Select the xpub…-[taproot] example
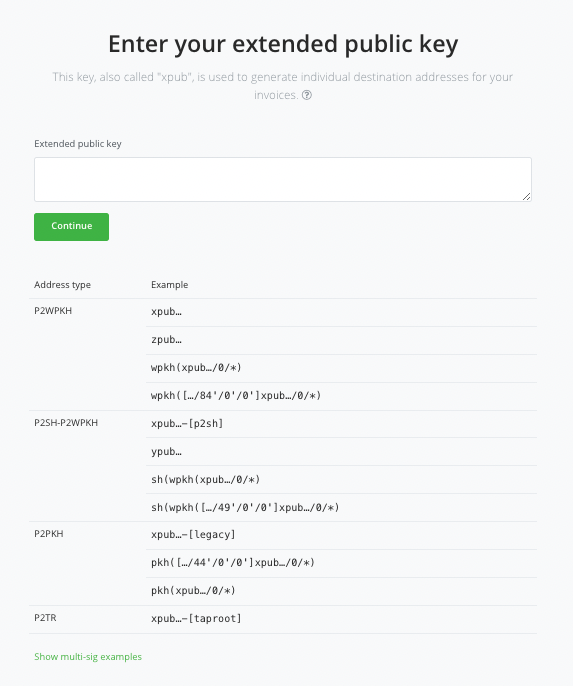This screenshot has height=686, width=573. pyautogui.click(x=196, y=619)
